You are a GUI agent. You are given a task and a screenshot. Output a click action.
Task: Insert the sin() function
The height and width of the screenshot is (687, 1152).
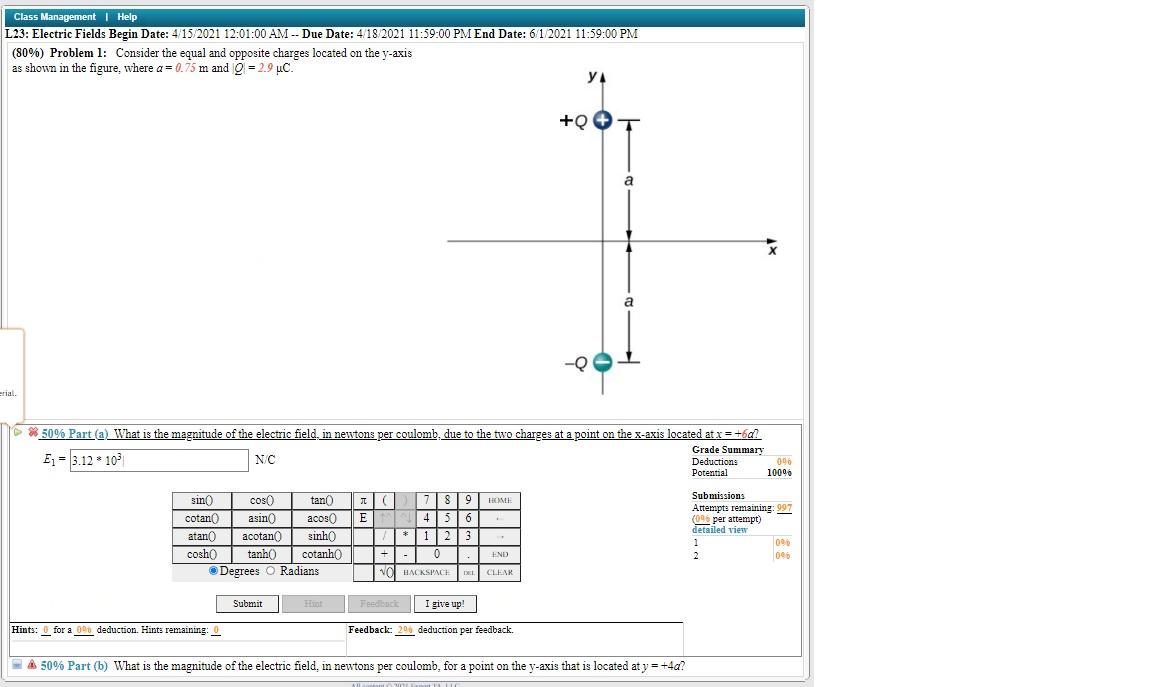200,499
